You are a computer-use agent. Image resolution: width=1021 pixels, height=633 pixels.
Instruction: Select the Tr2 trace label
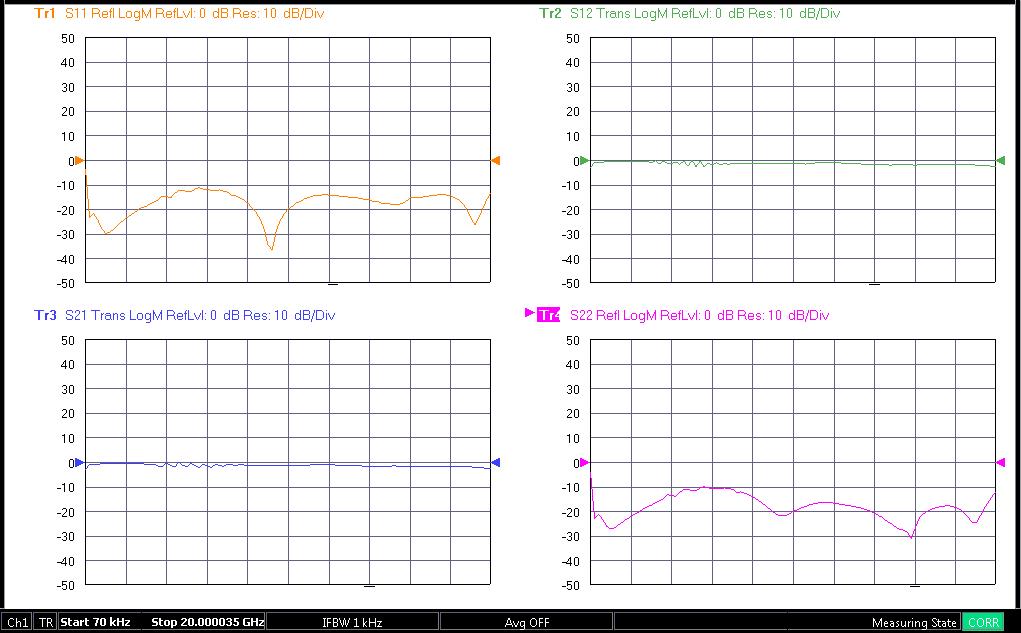[x=550, y=13]
